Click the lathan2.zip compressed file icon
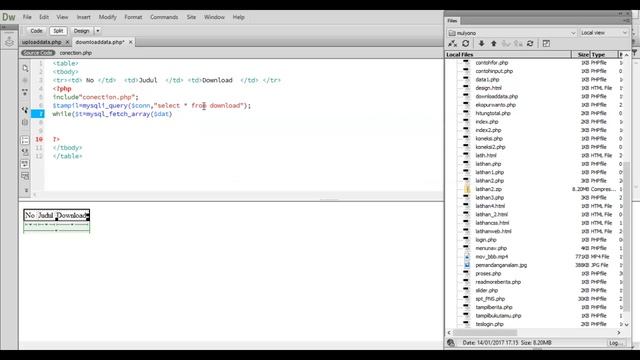 point(467,189)
